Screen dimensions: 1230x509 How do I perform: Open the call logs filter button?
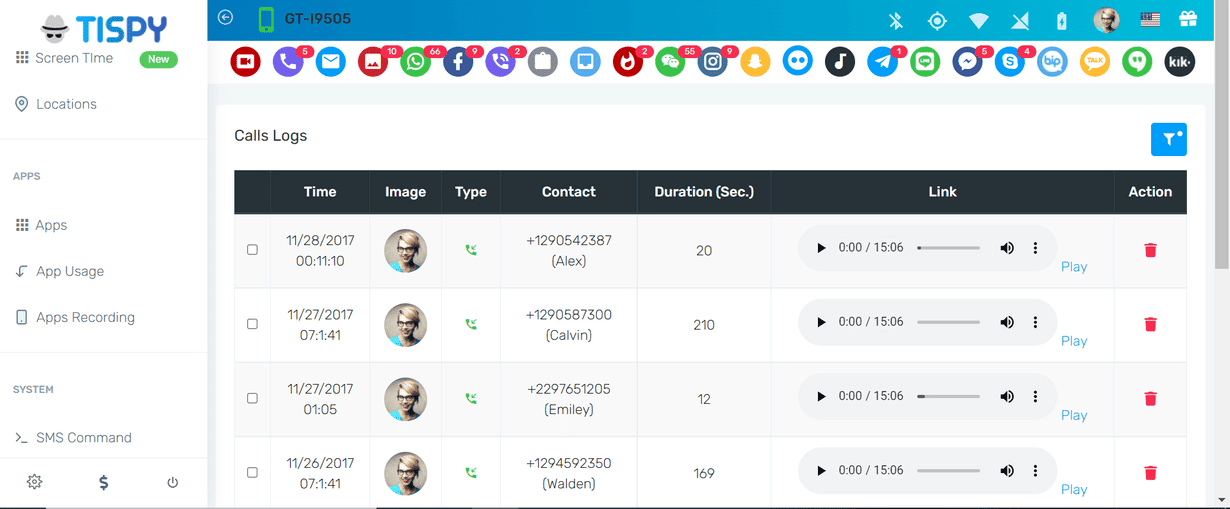pos(1169,139)
